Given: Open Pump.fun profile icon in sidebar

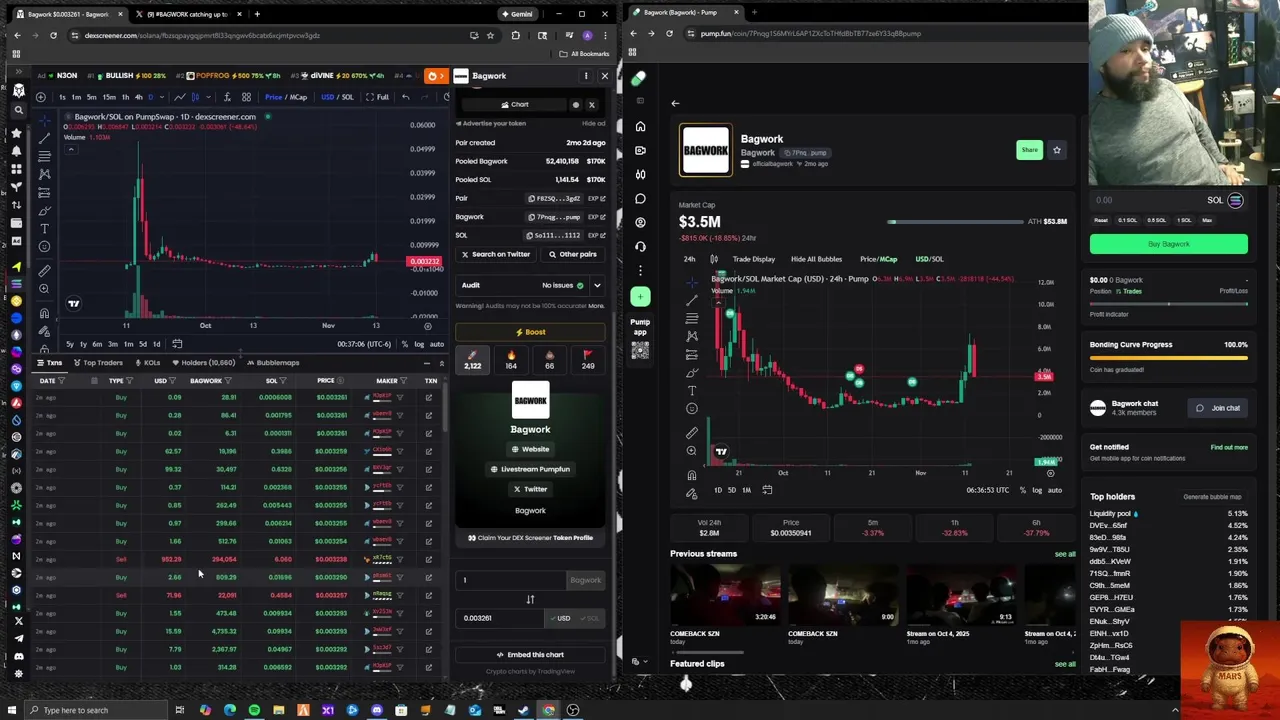Looking at the screenshot, I should (x=640, y=222).
